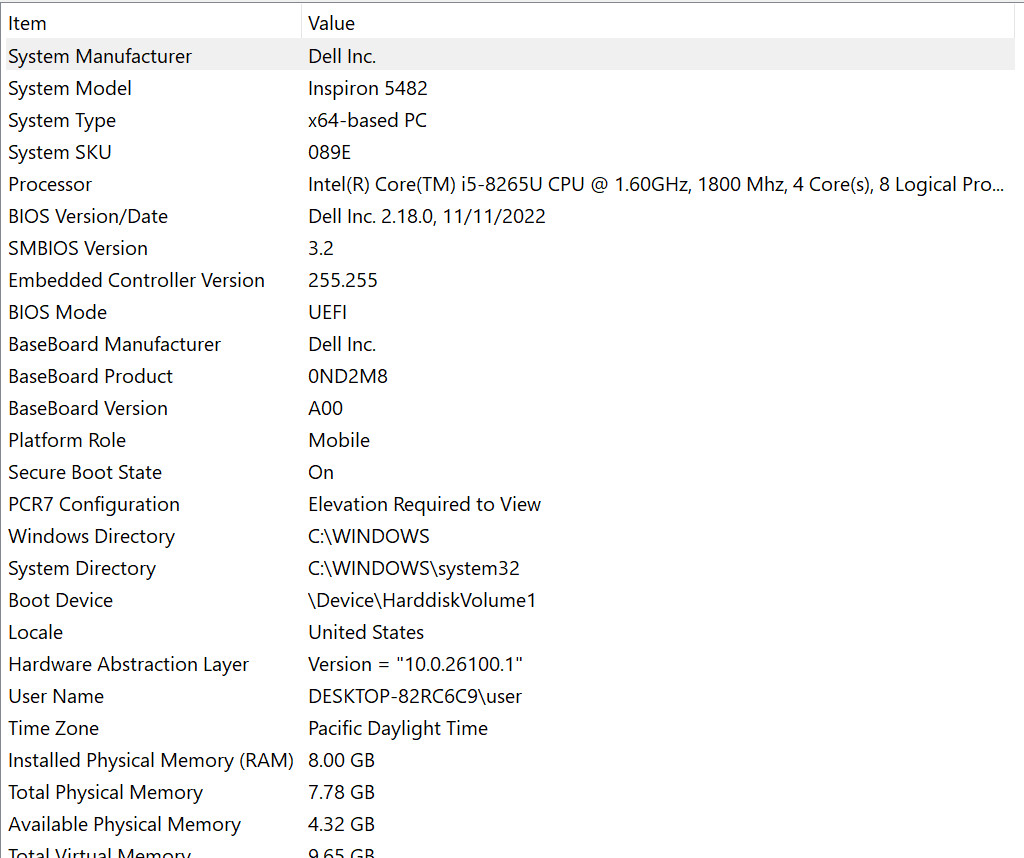
Task: Select the Processor row
Action: (x=510, y=184)
